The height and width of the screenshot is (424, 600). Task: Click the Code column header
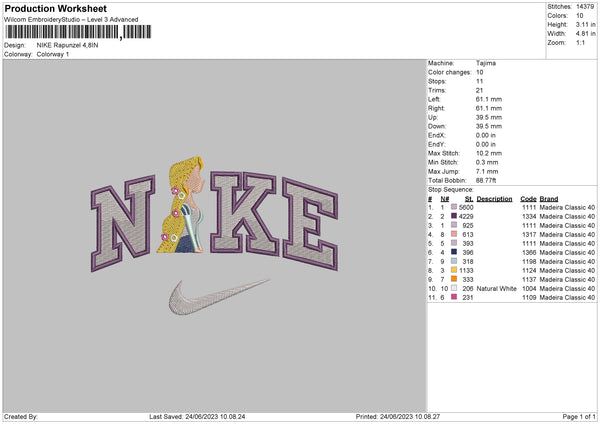coord(528,199)
